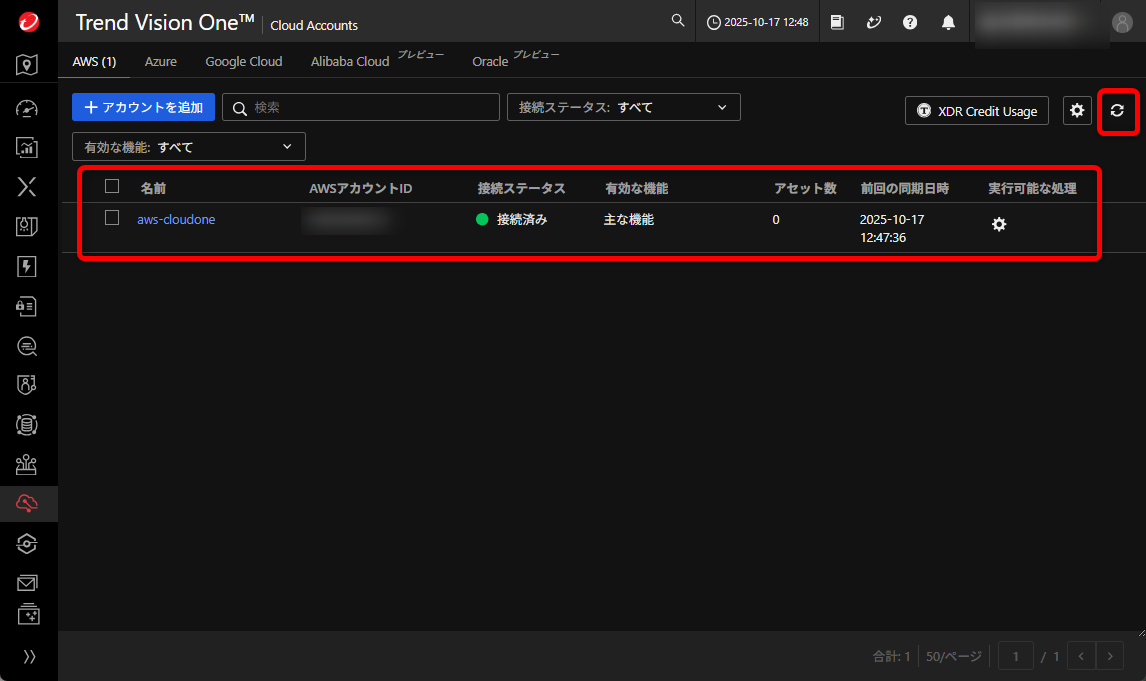The height and width of the screenshot is (681, 1146).
Task: Click the settings gear beside XDR Credit Usage
Action: click(1077, 110)
